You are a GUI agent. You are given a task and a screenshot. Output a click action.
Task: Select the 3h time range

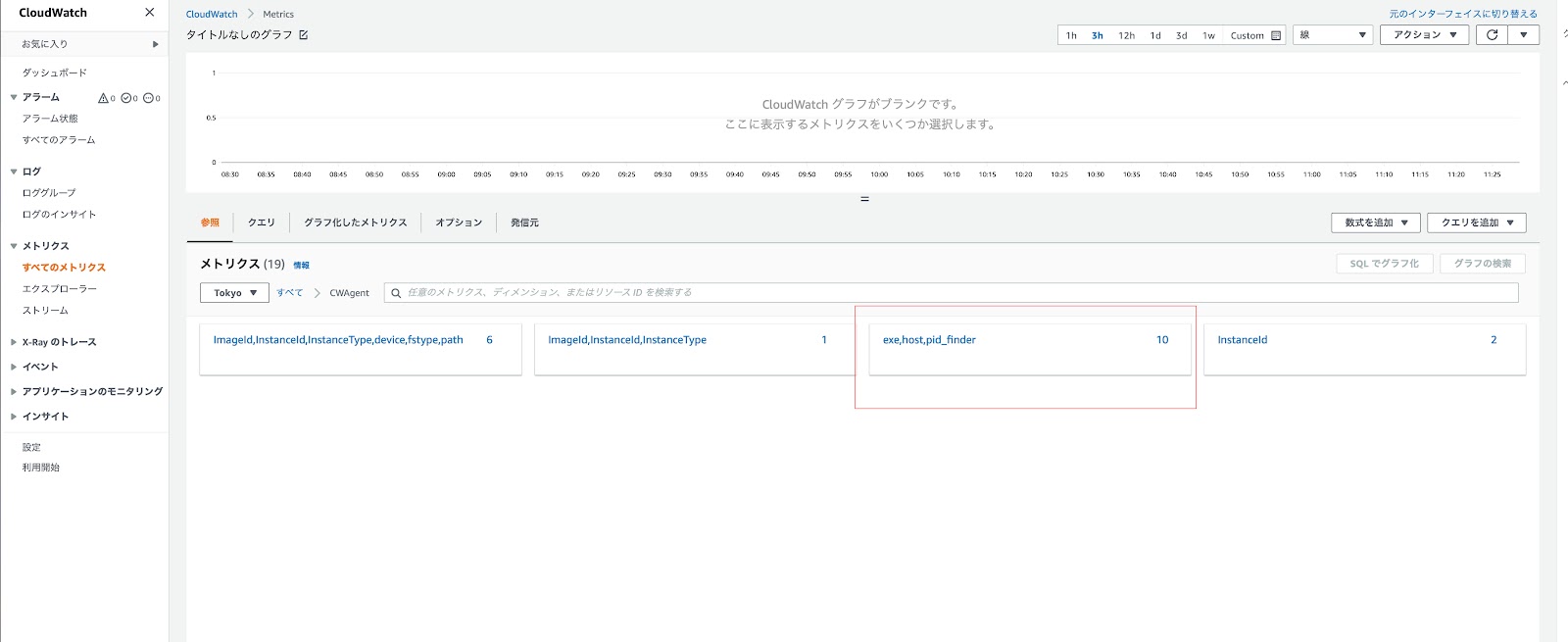coord(1098,35)
